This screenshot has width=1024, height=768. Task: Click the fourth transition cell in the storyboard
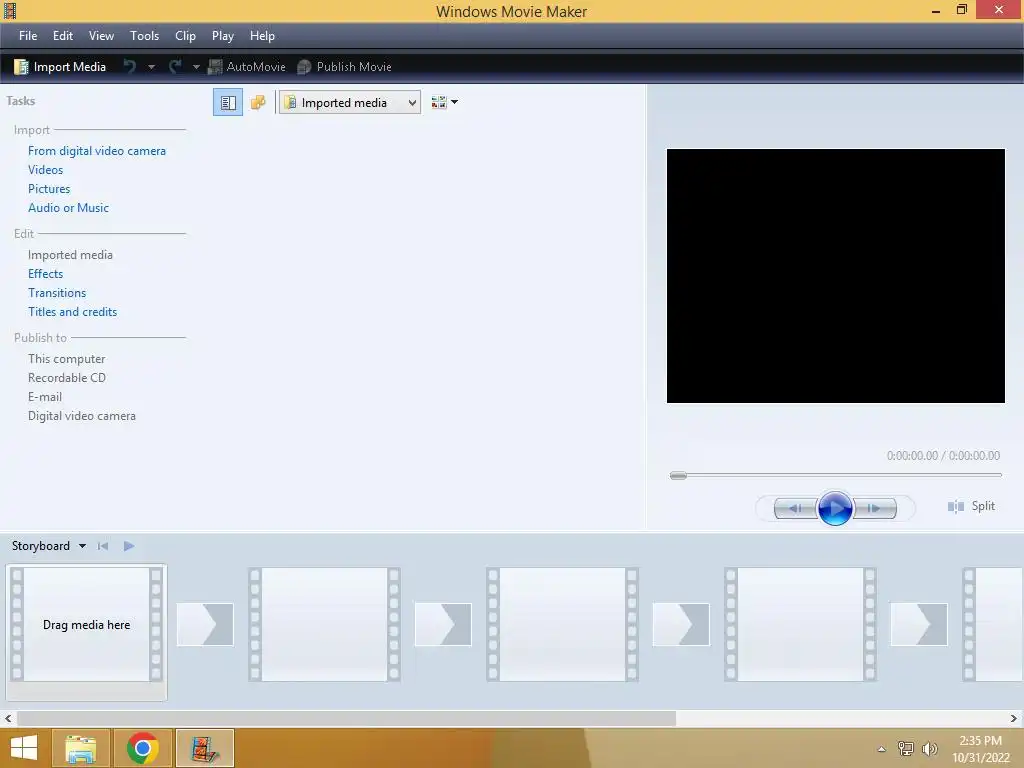click(919, 624)
